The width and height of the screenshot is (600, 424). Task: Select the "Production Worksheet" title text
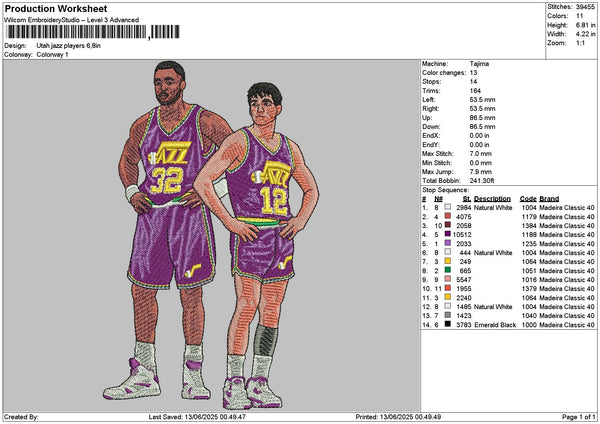[56, 8]
